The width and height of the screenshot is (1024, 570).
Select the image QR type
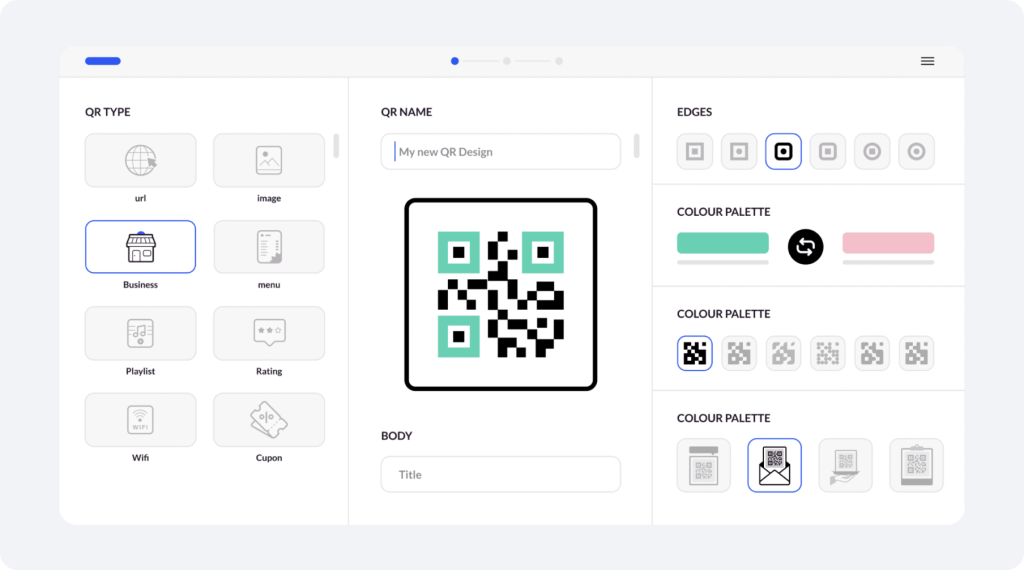coord(269,161)
